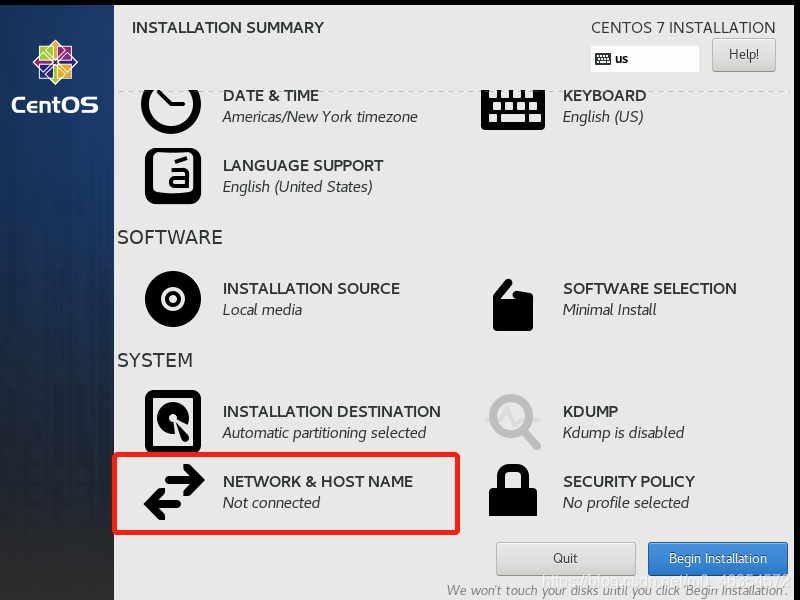Click 'Americas/New York timezone' text

click(320, 117)
